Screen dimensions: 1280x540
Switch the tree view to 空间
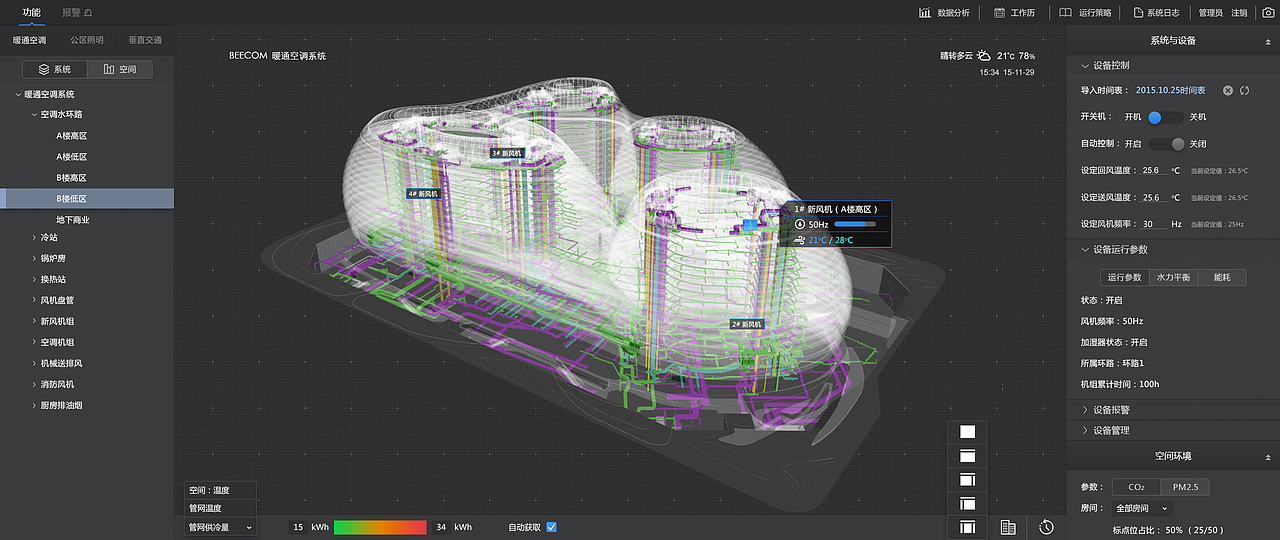click(119, 69)
